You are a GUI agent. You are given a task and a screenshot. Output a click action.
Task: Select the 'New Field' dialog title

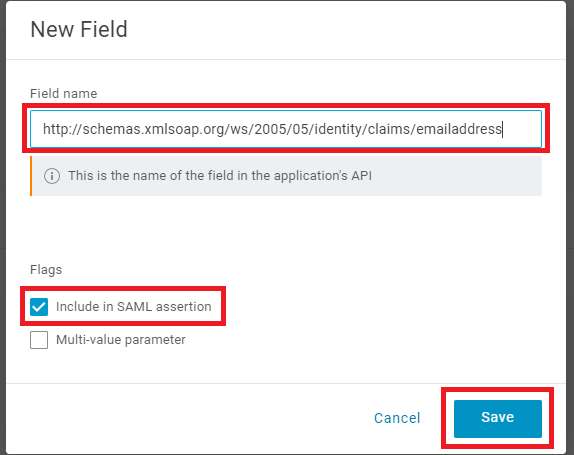[79, 29]
